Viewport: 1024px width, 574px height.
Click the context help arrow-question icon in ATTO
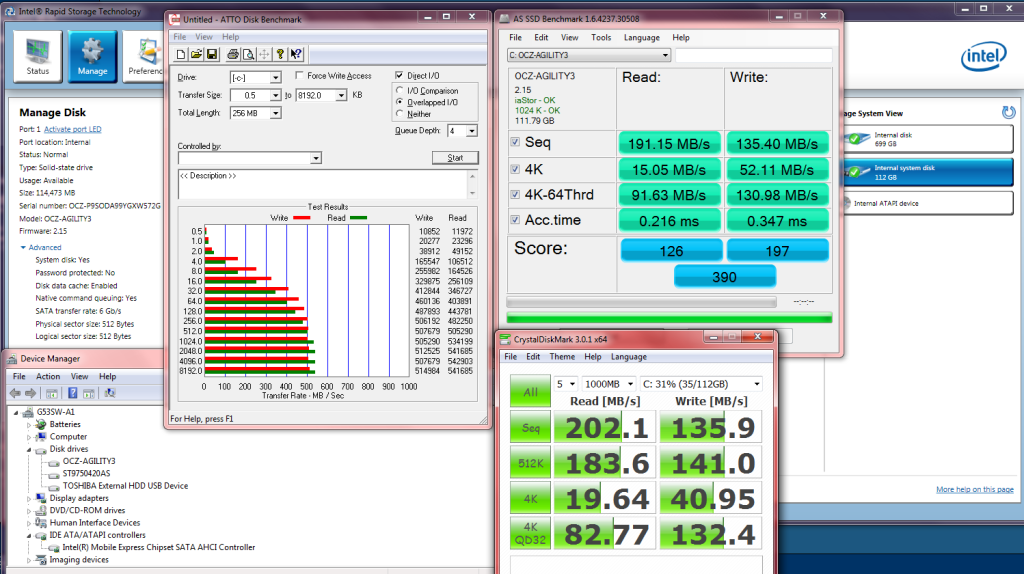click(x=296, y=55)
